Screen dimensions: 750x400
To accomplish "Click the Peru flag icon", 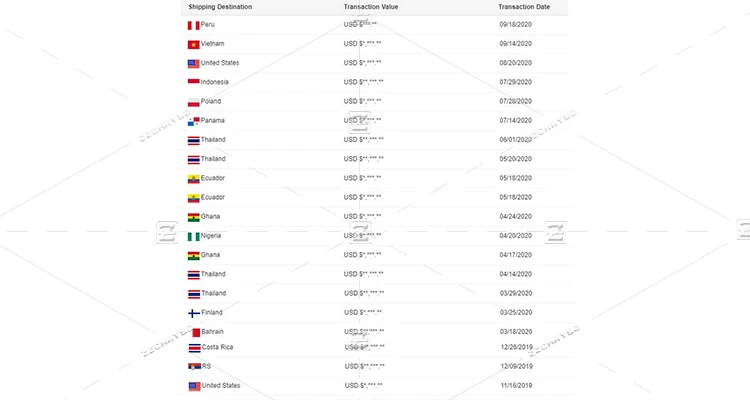I will (x=193, y=25).
